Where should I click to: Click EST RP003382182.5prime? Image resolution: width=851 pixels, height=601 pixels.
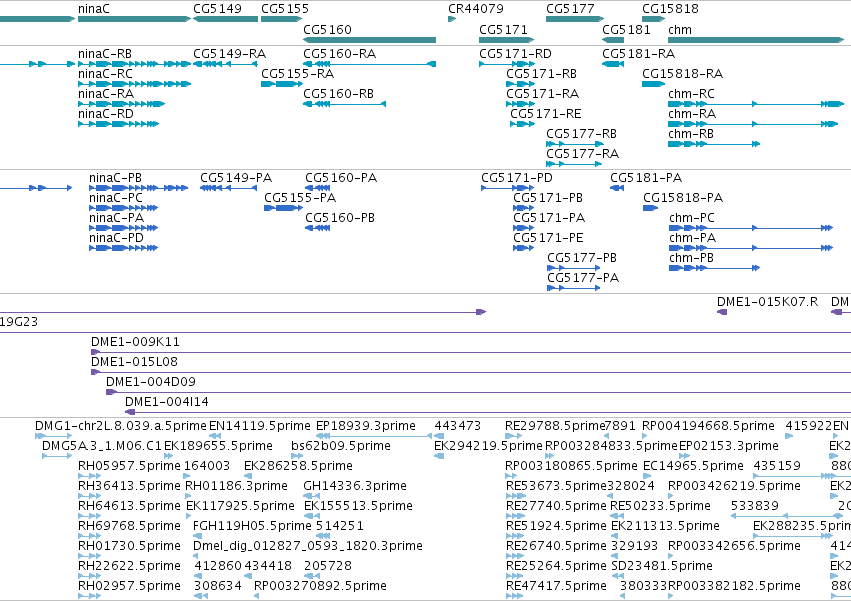point(671,596)
